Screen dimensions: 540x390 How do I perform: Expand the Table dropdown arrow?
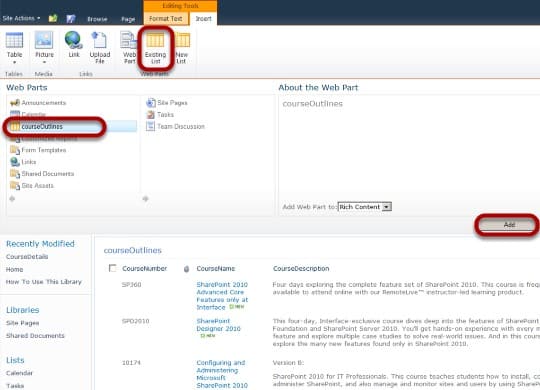[14, 62]
